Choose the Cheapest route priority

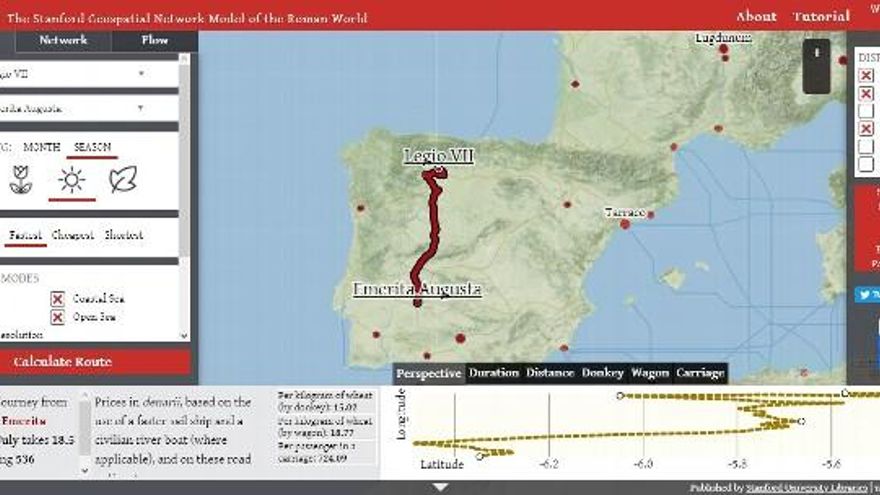(x=72, y=235)
